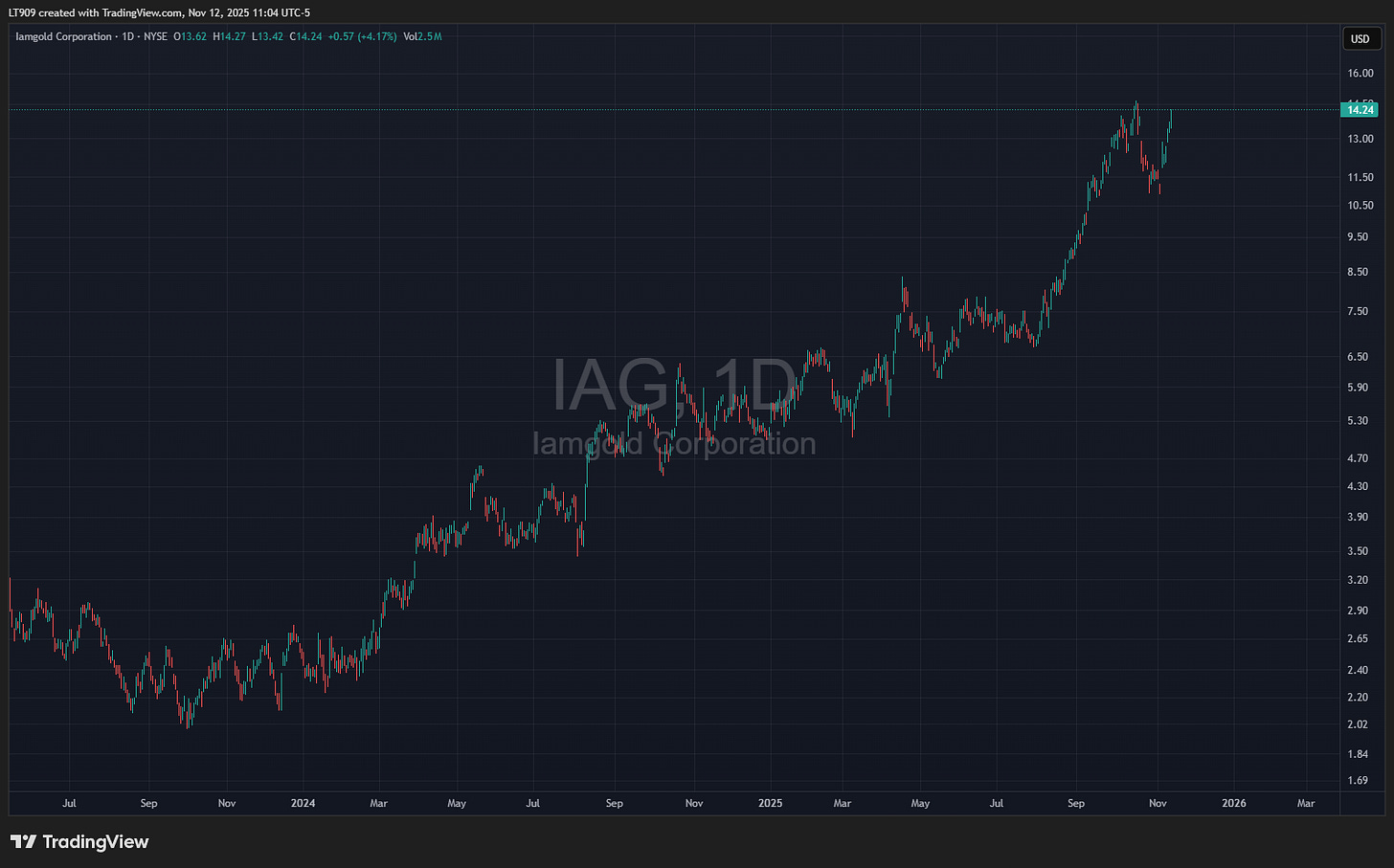1394x868 pixels.
Task: Click 16.00 on the price scale
Action: click(1360, 74)
